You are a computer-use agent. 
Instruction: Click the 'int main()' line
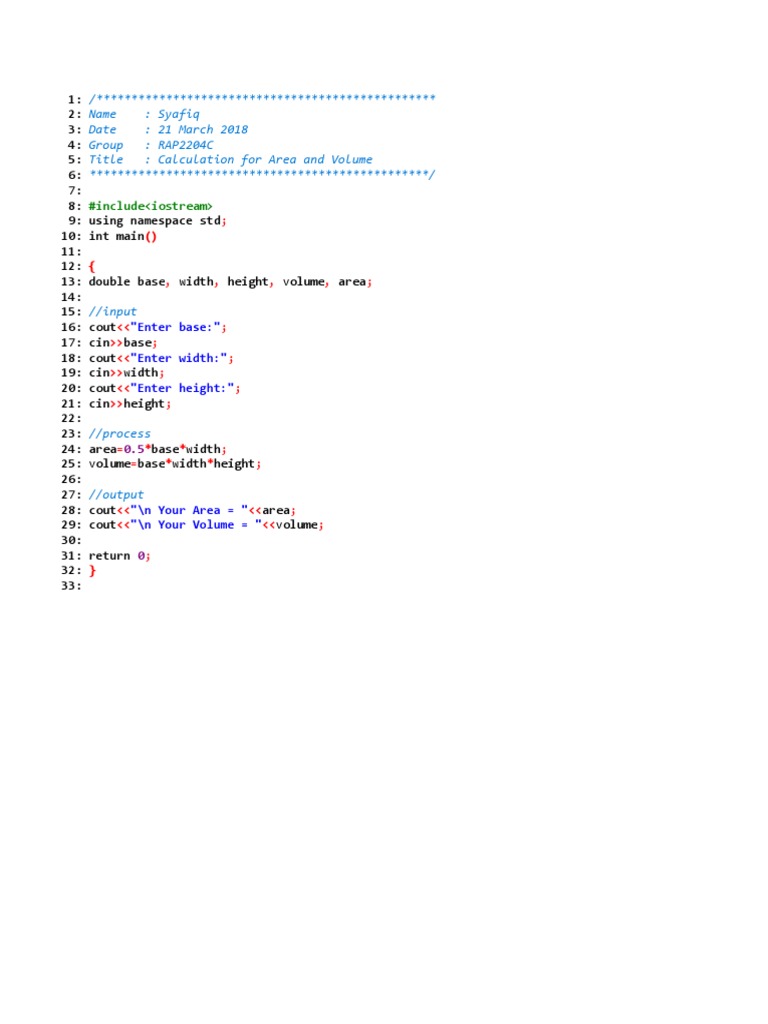pos(123,236)
